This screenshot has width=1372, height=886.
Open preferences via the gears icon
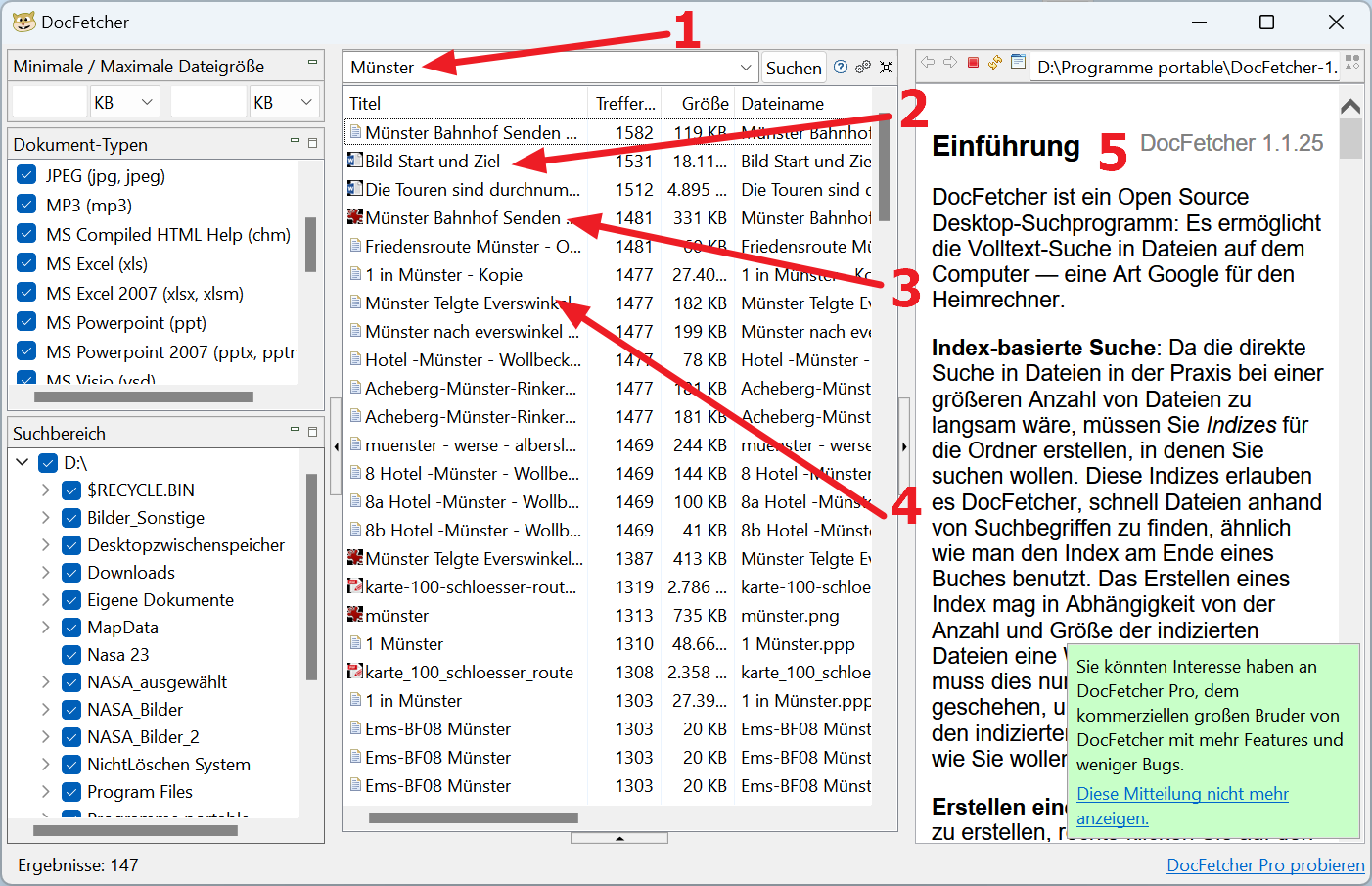point(863,68)
